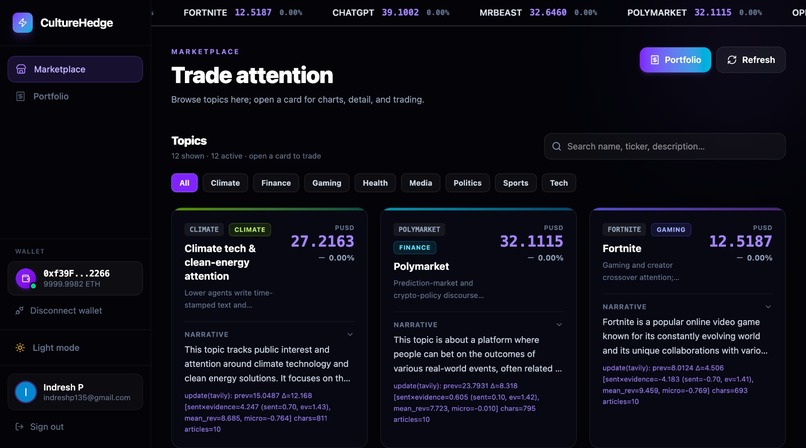Open the Fortnite topic card title
Viewport: 806px width, 448px height.
tap(622, 248)
